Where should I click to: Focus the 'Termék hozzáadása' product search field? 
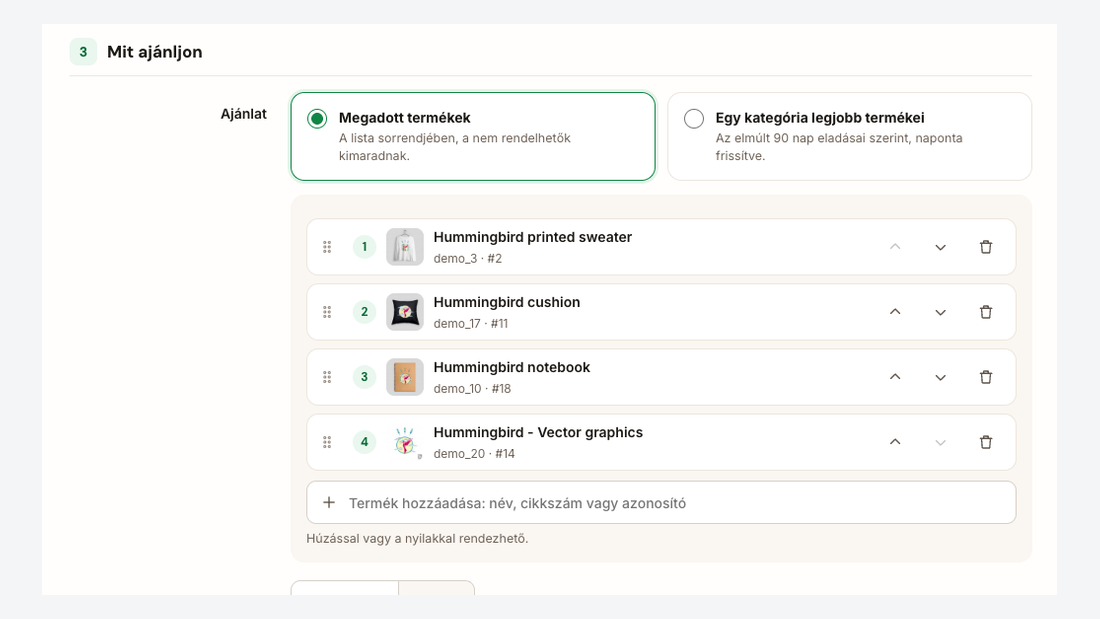(661, 502)
